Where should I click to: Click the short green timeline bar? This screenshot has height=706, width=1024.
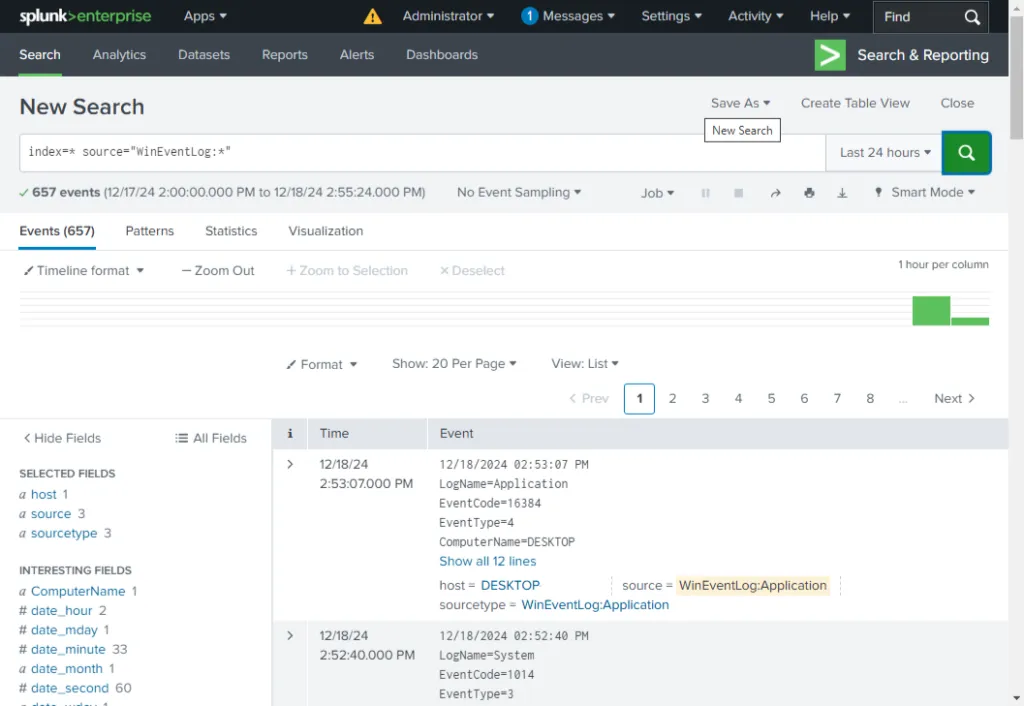coord(970,321)
